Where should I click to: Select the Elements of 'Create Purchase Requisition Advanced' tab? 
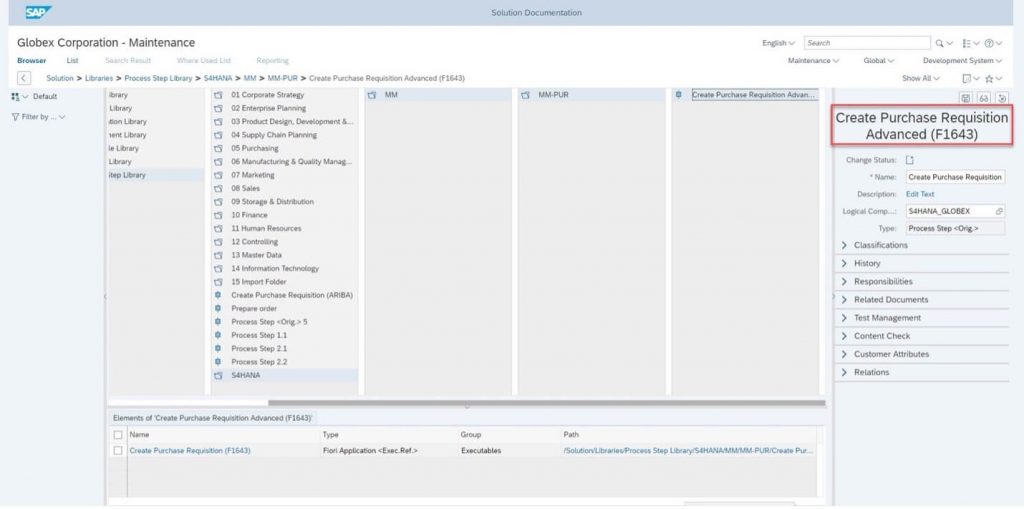point(212,418)
